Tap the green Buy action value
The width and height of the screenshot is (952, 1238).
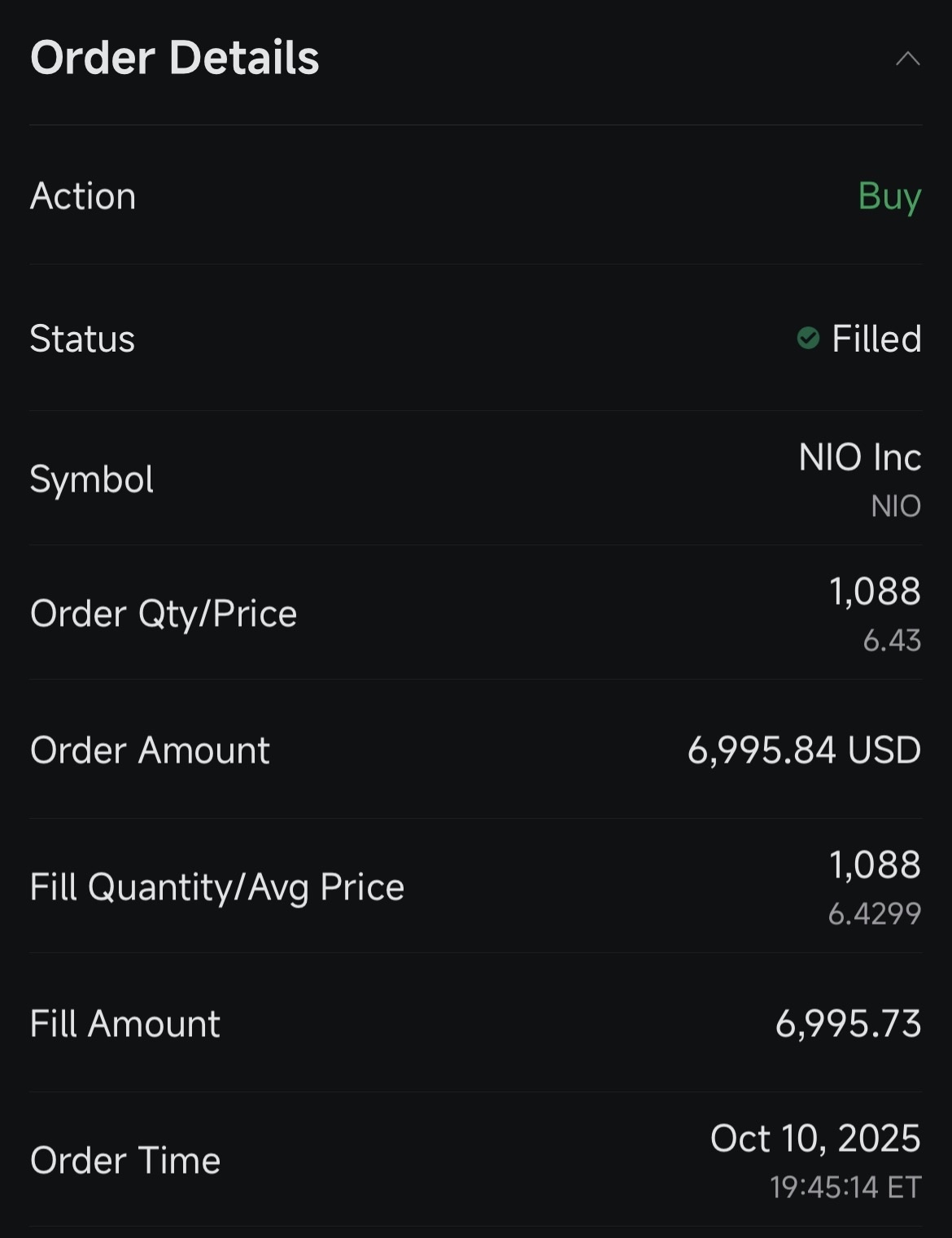[x=889, y=197]
